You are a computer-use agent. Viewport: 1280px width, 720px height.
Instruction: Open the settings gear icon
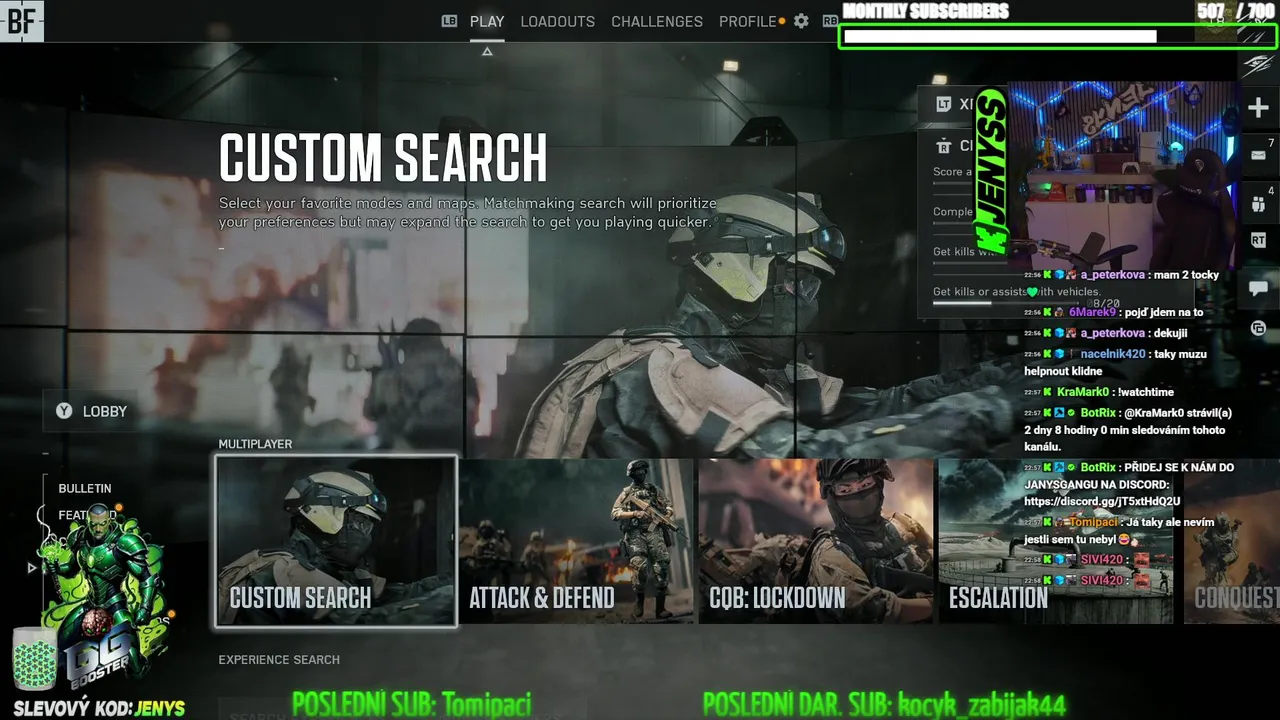click(x=801, y=21)
